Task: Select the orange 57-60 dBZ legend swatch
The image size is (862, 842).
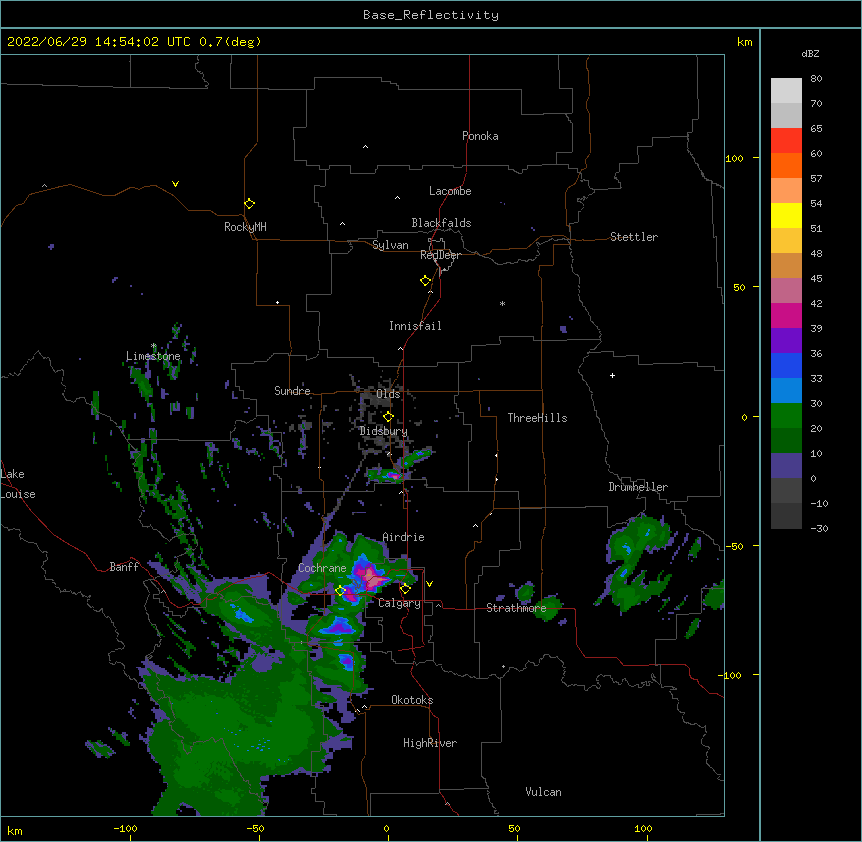Action: (786, 165)
